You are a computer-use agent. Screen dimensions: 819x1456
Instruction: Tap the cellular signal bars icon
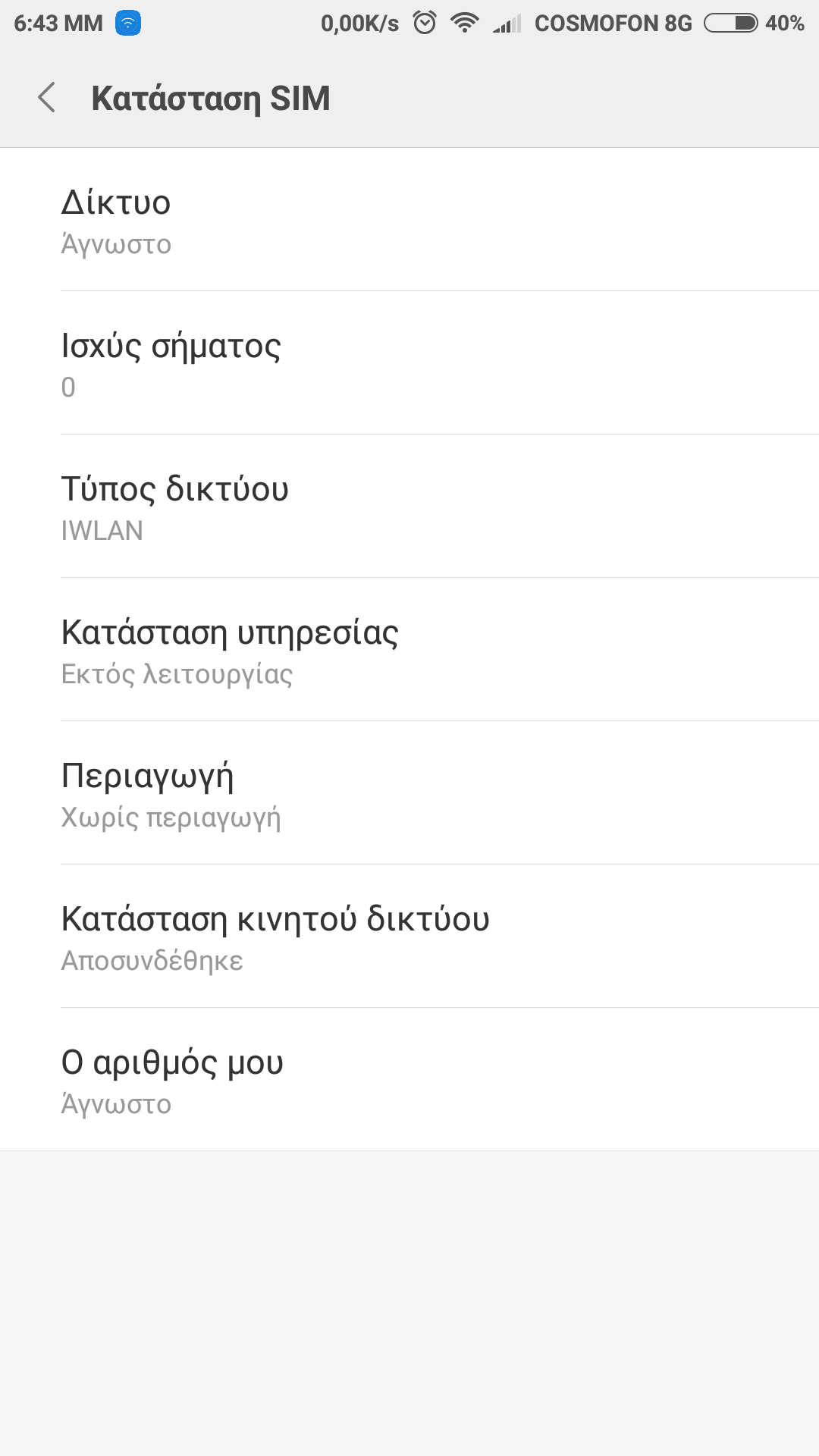point(507,24)
